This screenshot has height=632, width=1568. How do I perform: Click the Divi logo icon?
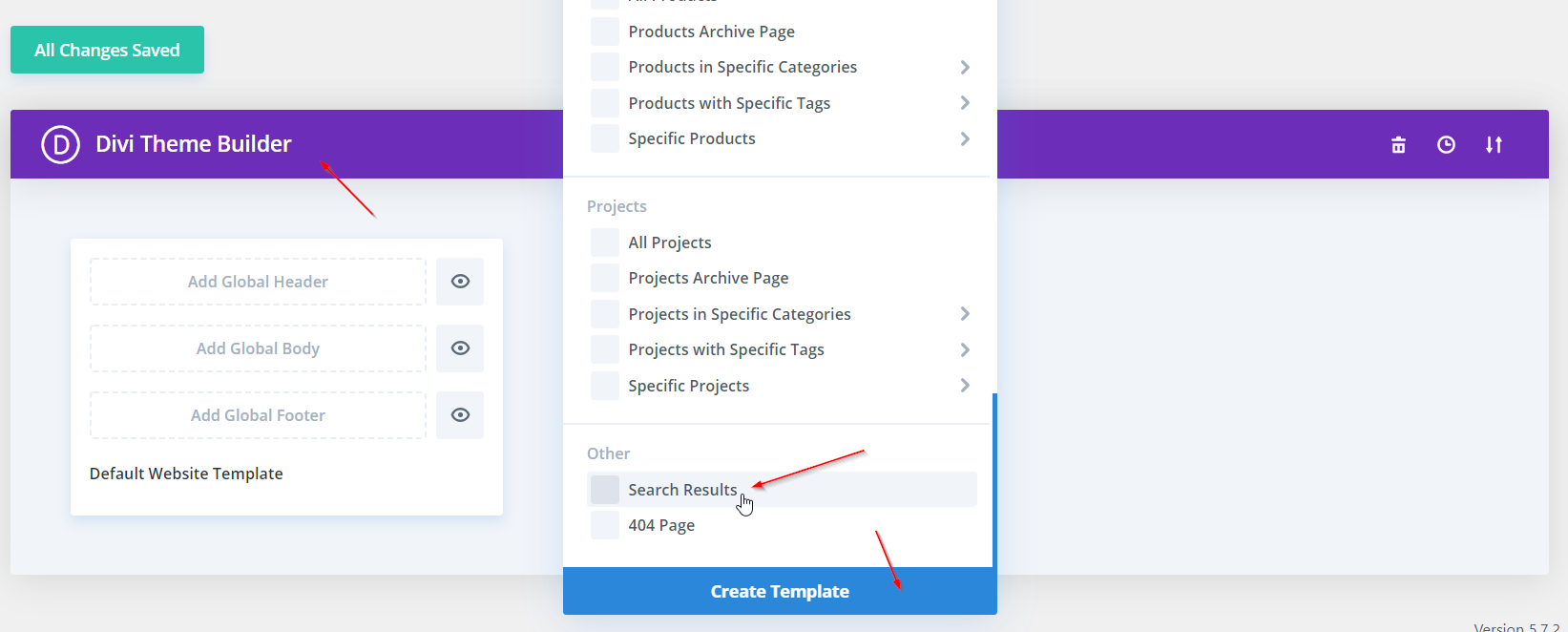pos(60,144)
